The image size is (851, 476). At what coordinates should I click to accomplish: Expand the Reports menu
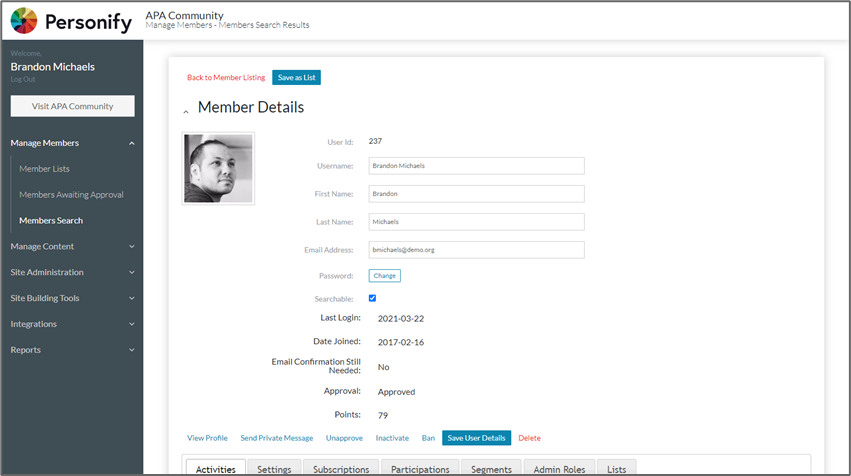coord(132,350)
